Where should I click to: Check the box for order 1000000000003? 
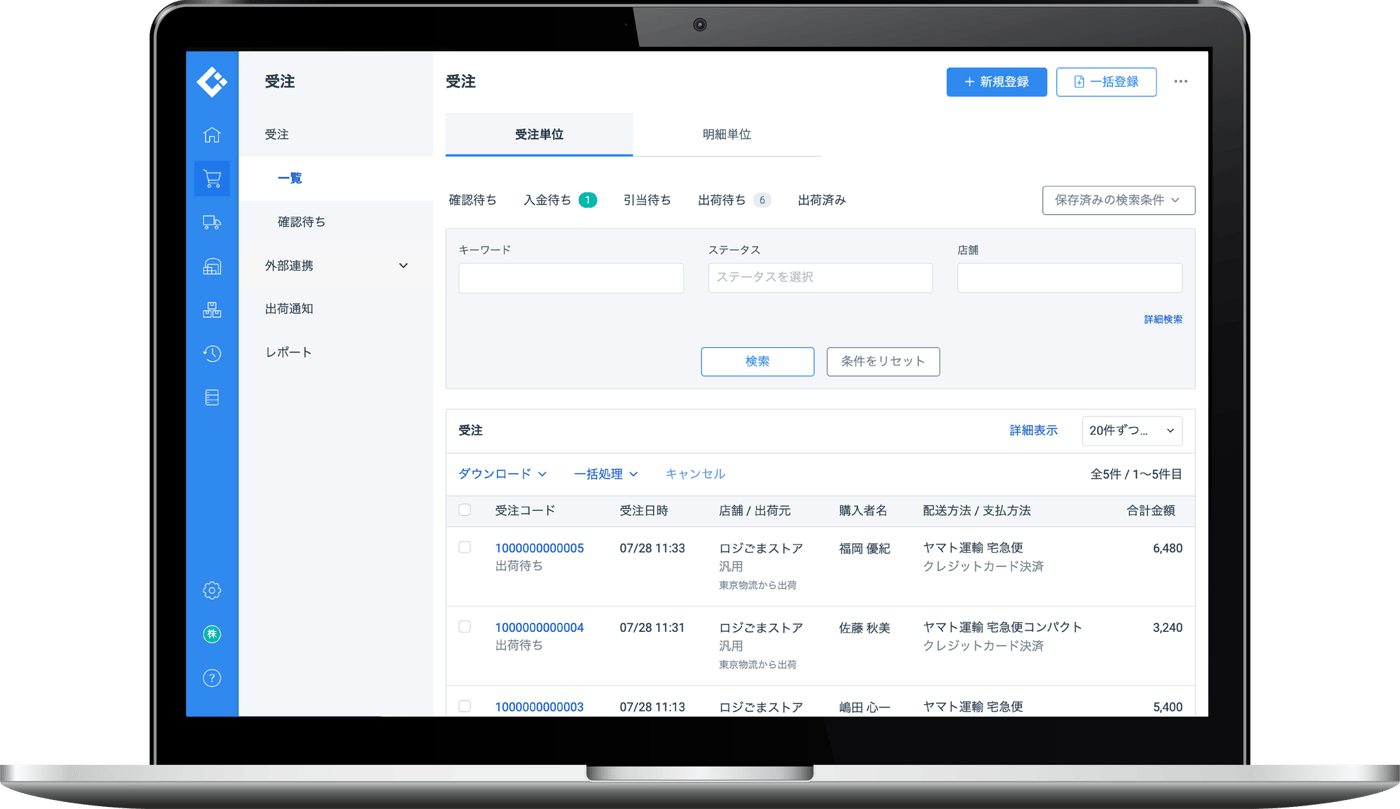tap(464, 706)
